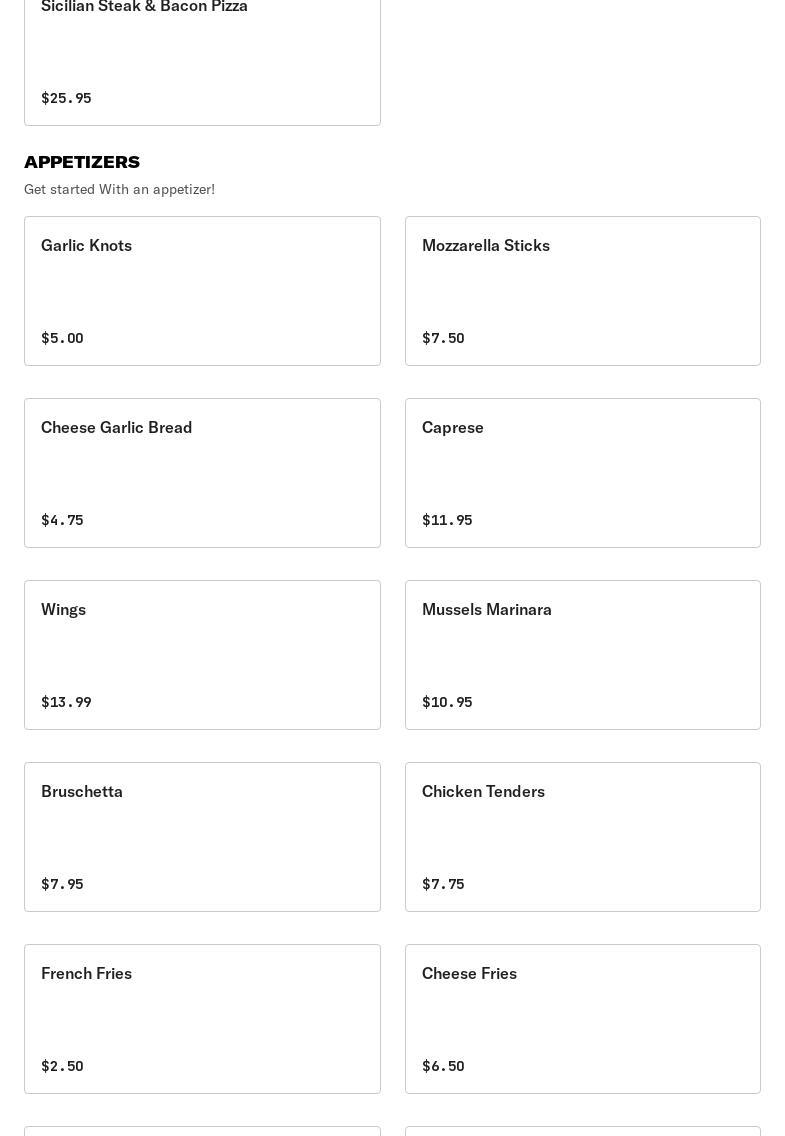Click the $11.95 Caprese price
Screen dimensions: 785x1136
point(447,520)
